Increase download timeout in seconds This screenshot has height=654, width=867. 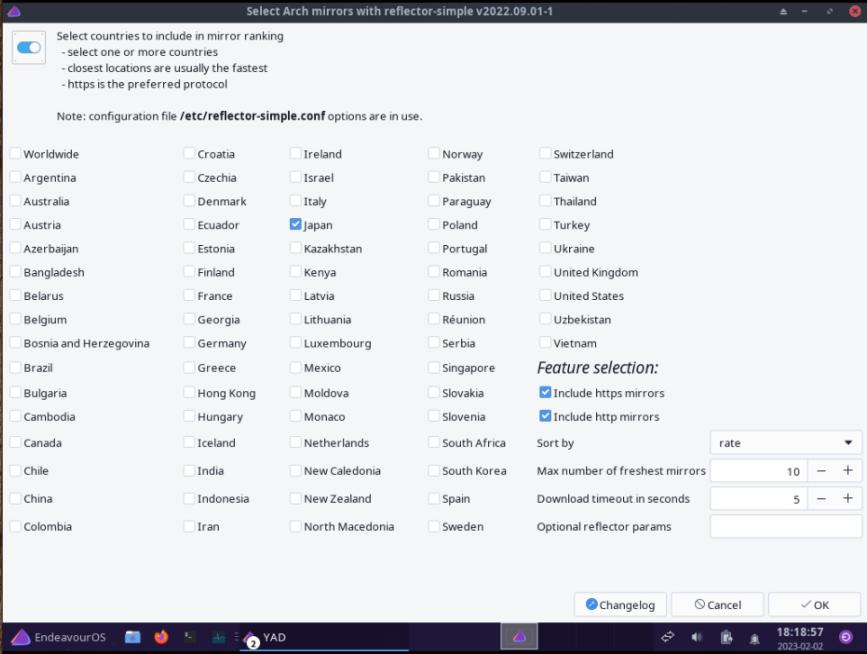click(848, 499)
